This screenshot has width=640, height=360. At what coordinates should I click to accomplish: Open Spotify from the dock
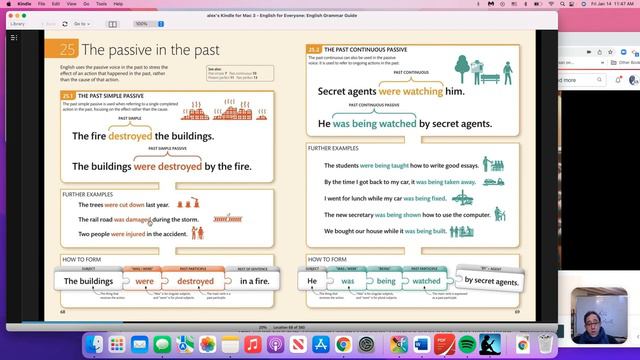(x=467, y=345)
